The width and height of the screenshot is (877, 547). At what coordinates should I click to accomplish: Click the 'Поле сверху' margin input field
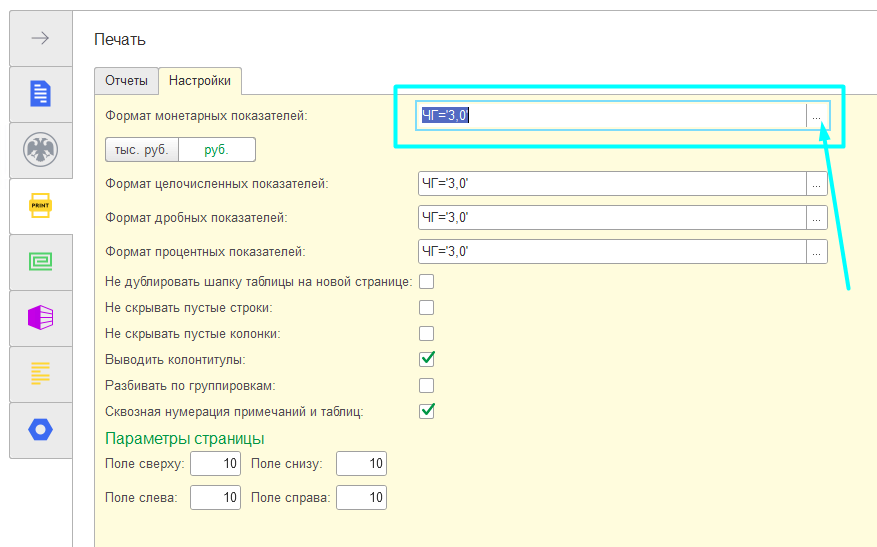coord(215,464)
